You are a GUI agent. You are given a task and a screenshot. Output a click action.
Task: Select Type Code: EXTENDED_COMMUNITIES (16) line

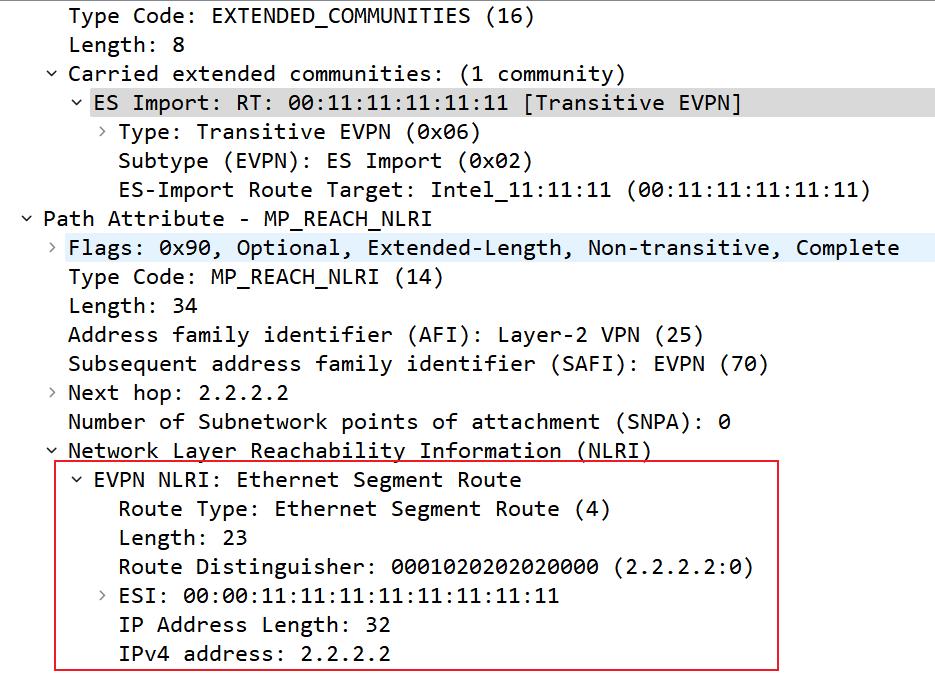[x=300, y=16]
